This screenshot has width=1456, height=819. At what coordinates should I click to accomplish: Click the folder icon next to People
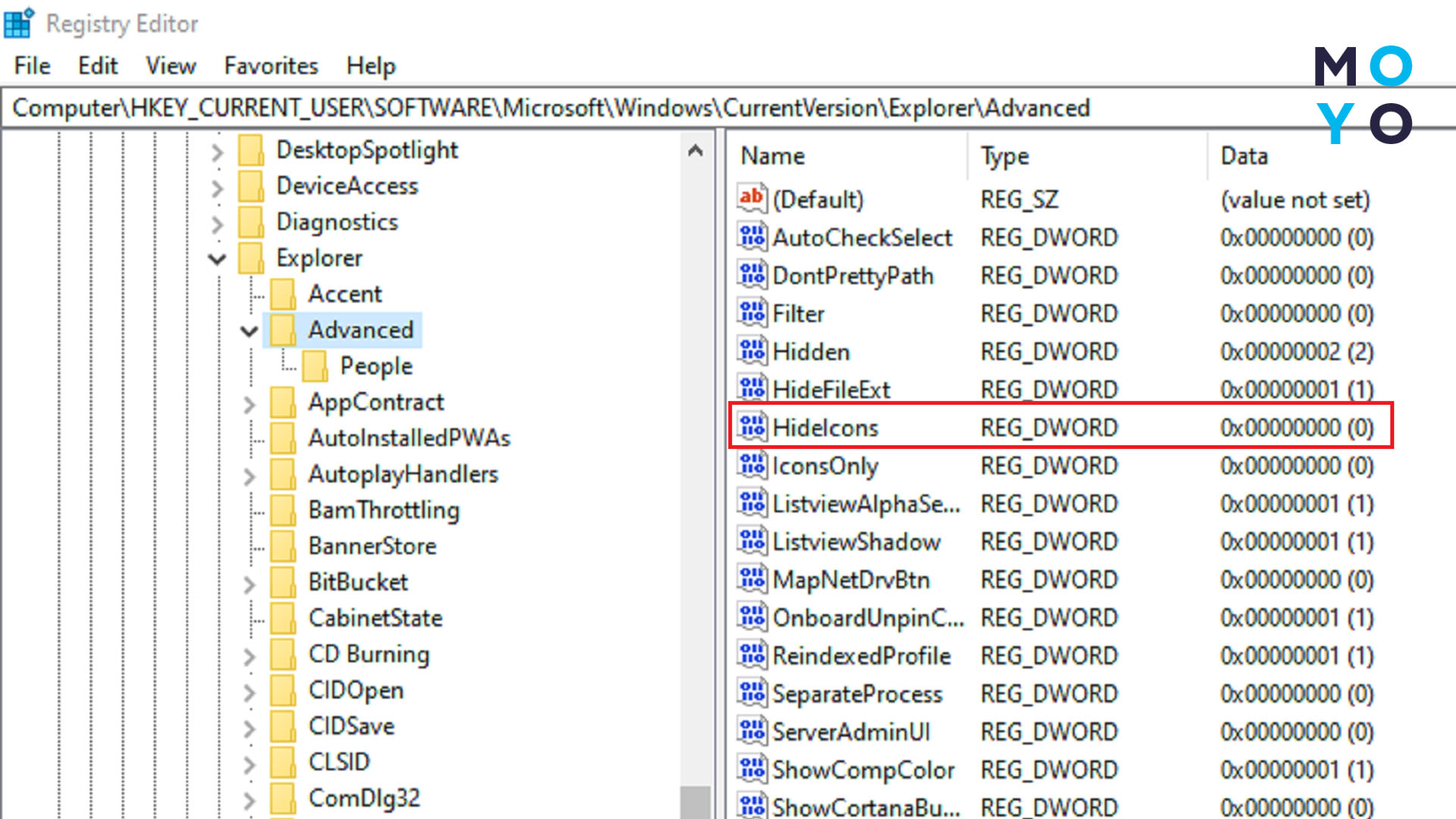coord(315,366)
